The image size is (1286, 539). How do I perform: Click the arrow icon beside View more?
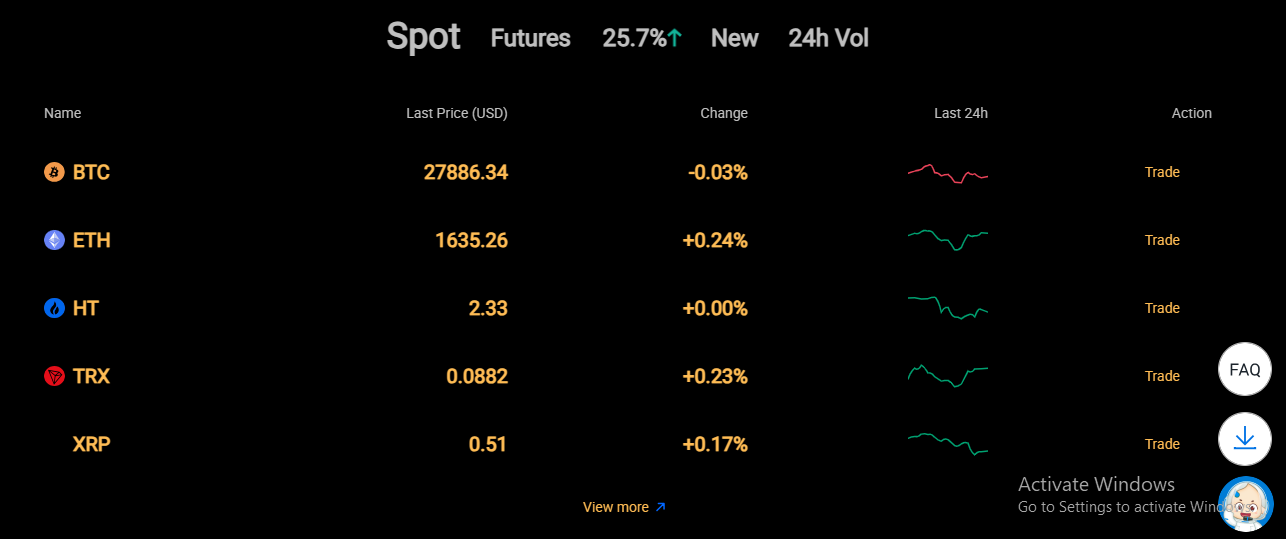coord(660,507)
